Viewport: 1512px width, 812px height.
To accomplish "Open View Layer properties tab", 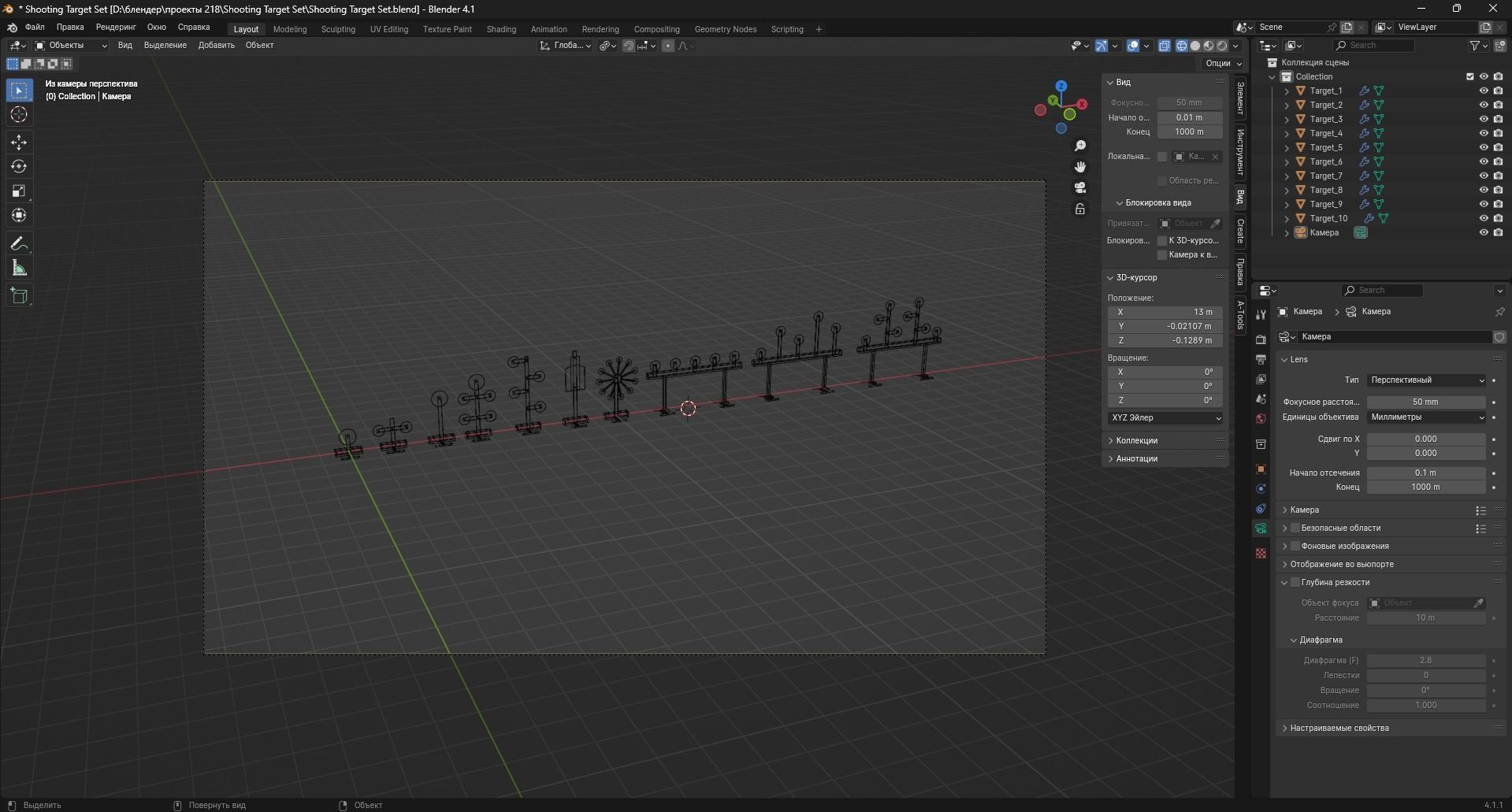I will [x=1261, y=379].
